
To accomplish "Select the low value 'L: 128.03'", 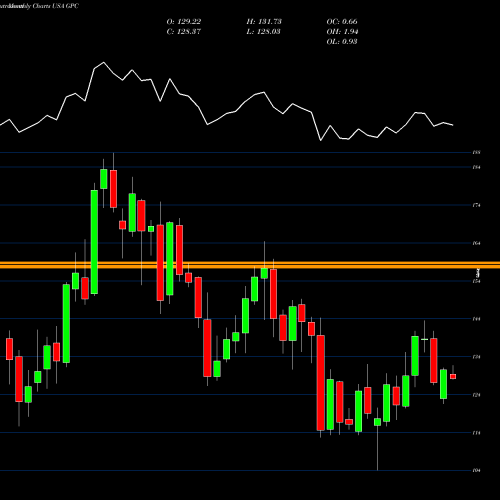I will [263, 32].
